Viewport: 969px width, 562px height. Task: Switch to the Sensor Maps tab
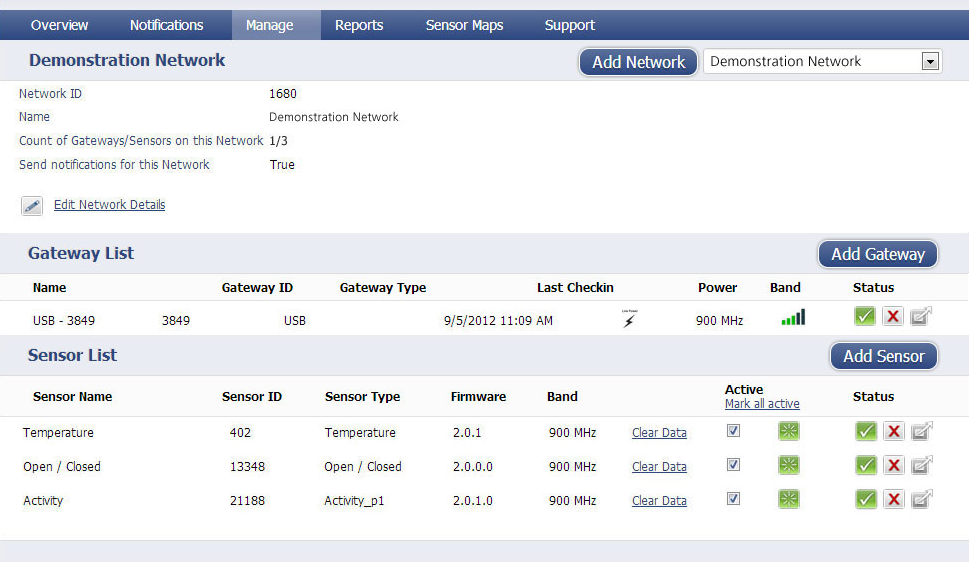click(x=465, y=25)
